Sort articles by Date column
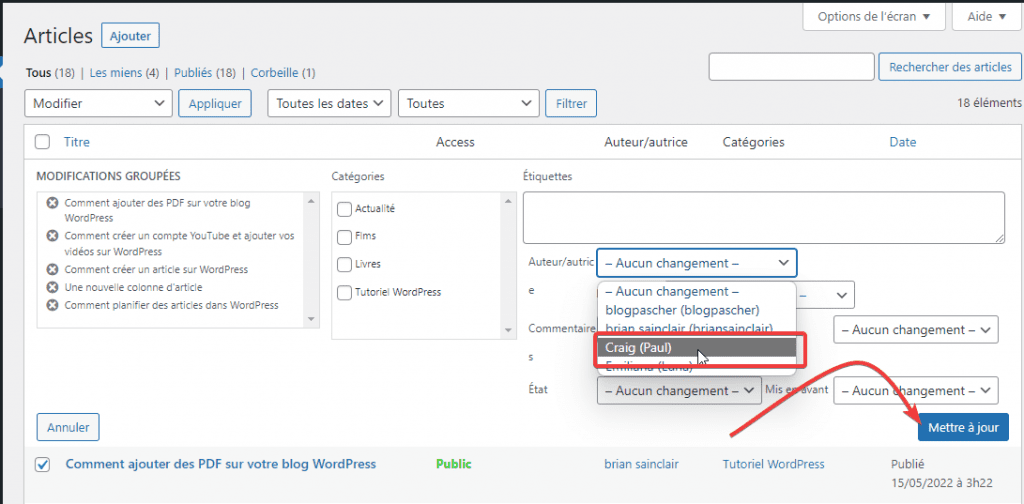The width and height of the screenshot is (1024, 504). point(903,142)
